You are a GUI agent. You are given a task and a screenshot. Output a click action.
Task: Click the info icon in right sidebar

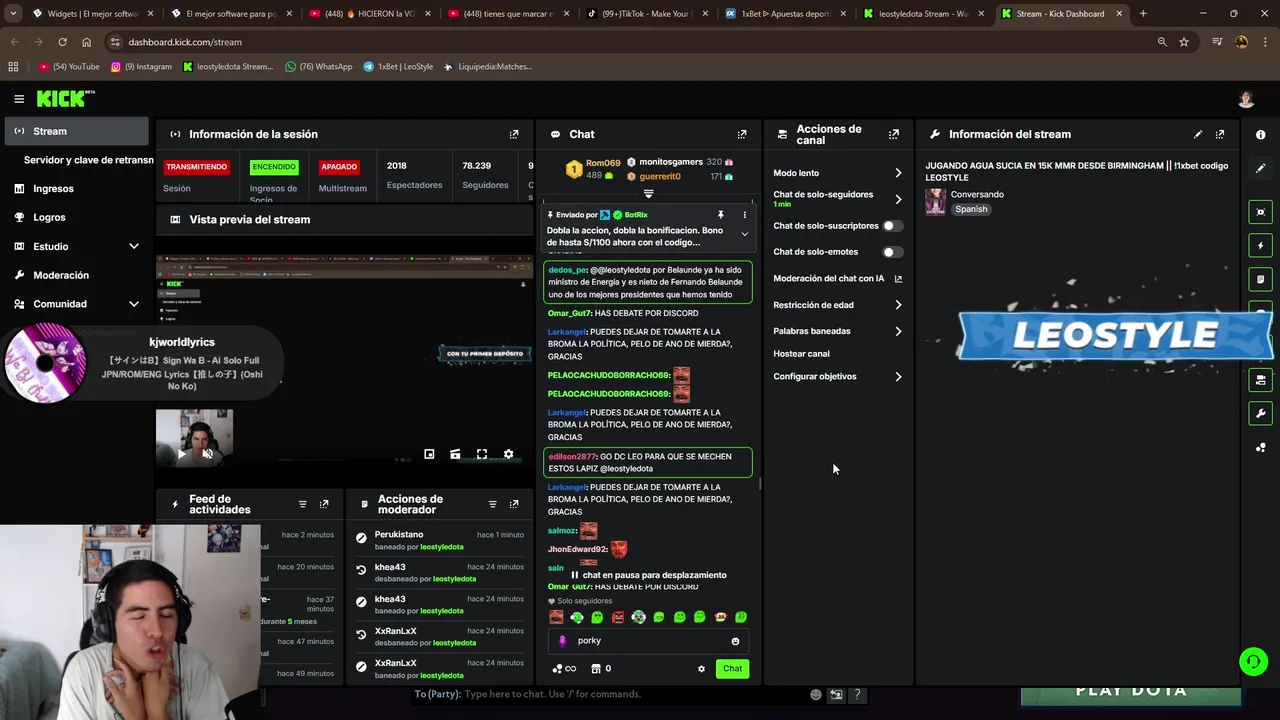1260,134
